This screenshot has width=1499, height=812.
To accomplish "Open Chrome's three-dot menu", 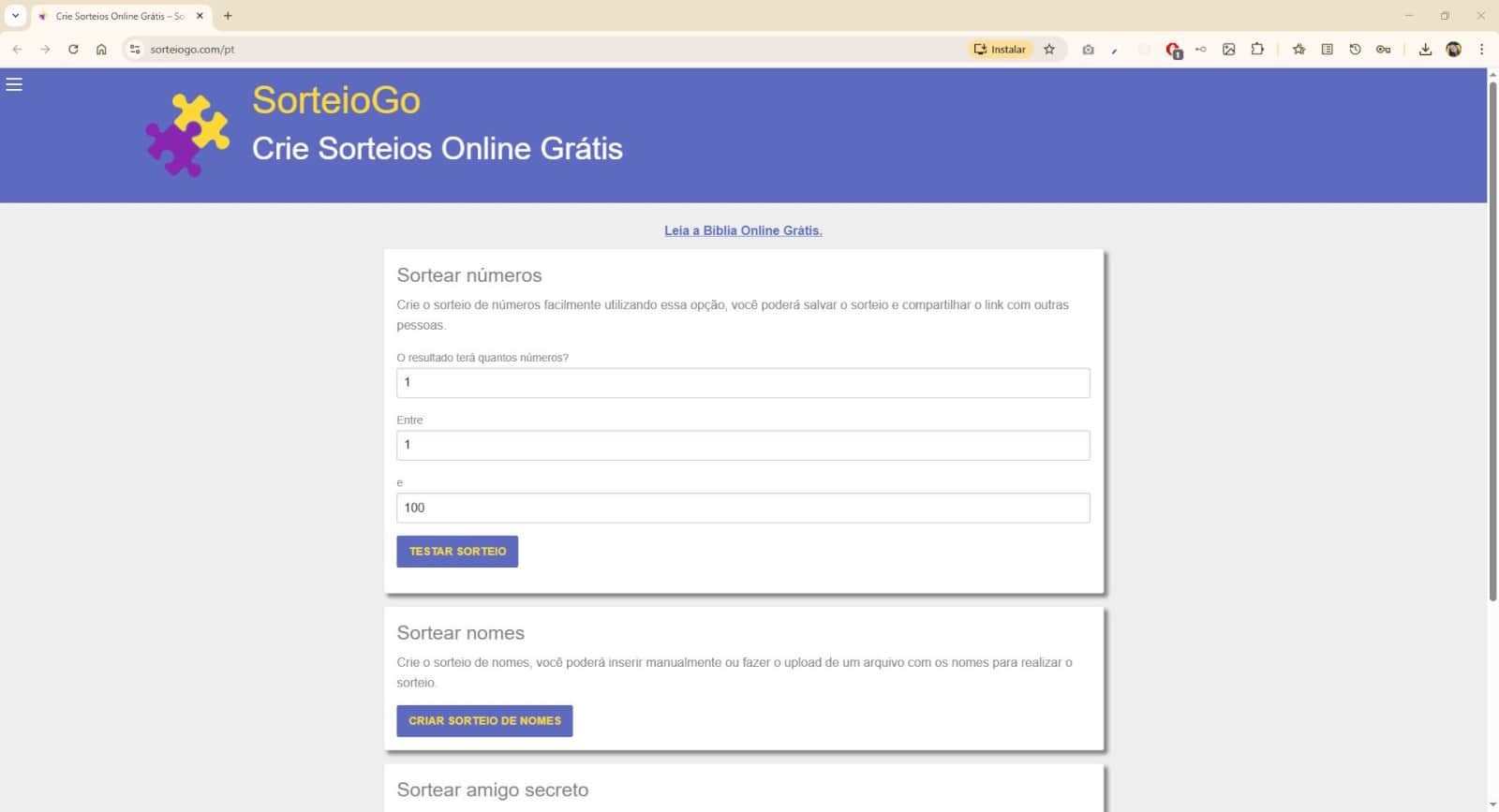I will coord(1481,50).
